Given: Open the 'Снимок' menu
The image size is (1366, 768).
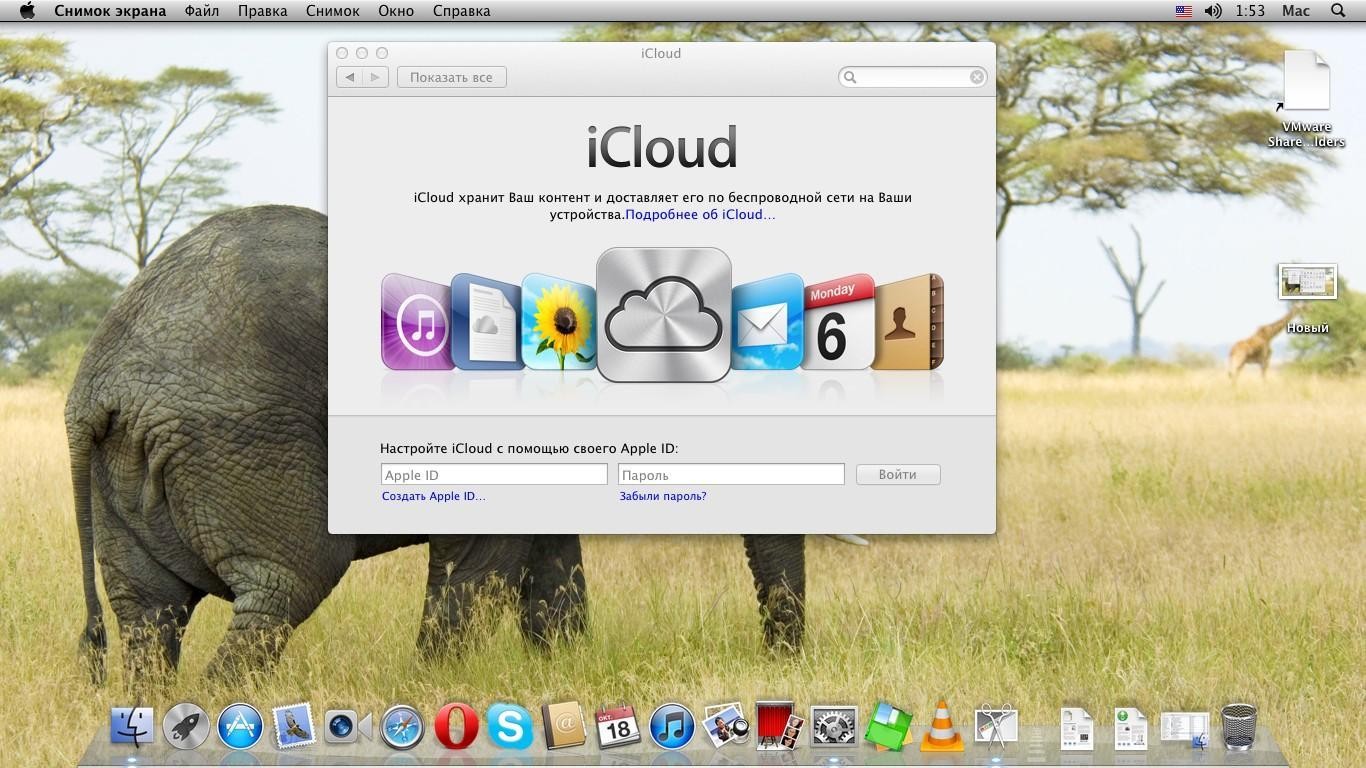Looking at the screenshot, I should tap(333, 11).
